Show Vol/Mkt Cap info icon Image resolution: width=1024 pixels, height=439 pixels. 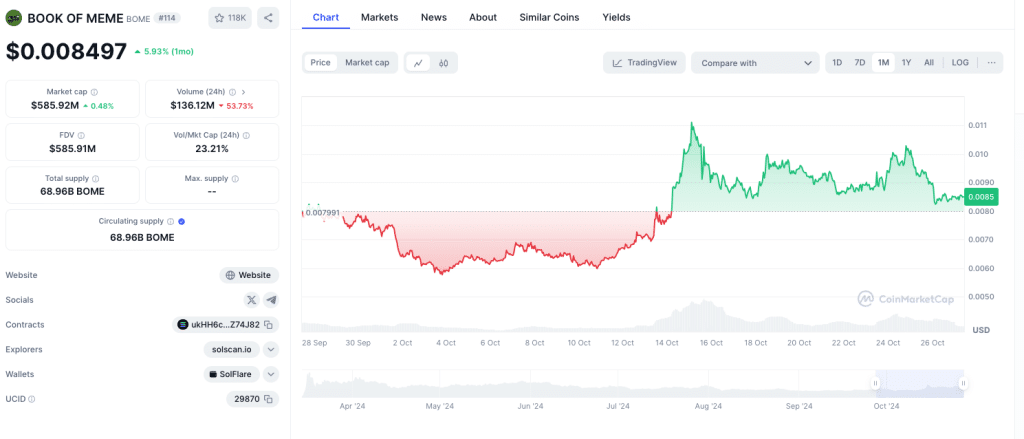(246, 135)
